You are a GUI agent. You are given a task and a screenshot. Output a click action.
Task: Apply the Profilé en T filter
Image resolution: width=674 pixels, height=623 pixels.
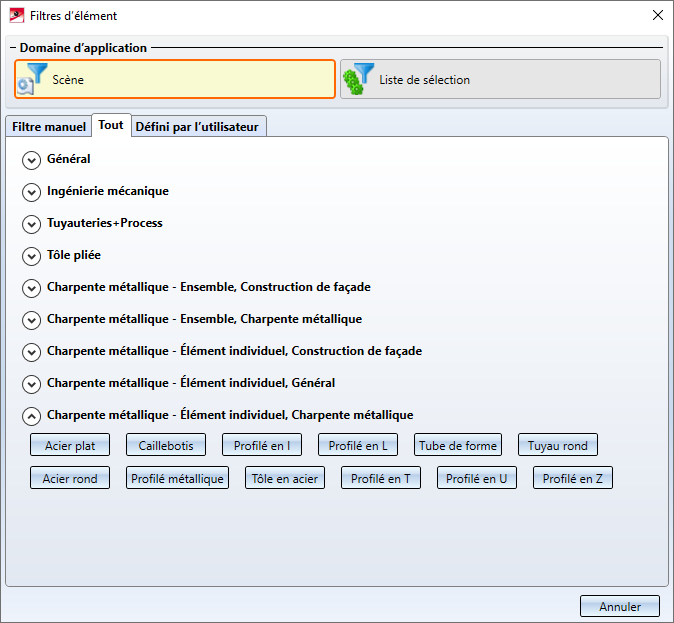click(x=381, y=478)
